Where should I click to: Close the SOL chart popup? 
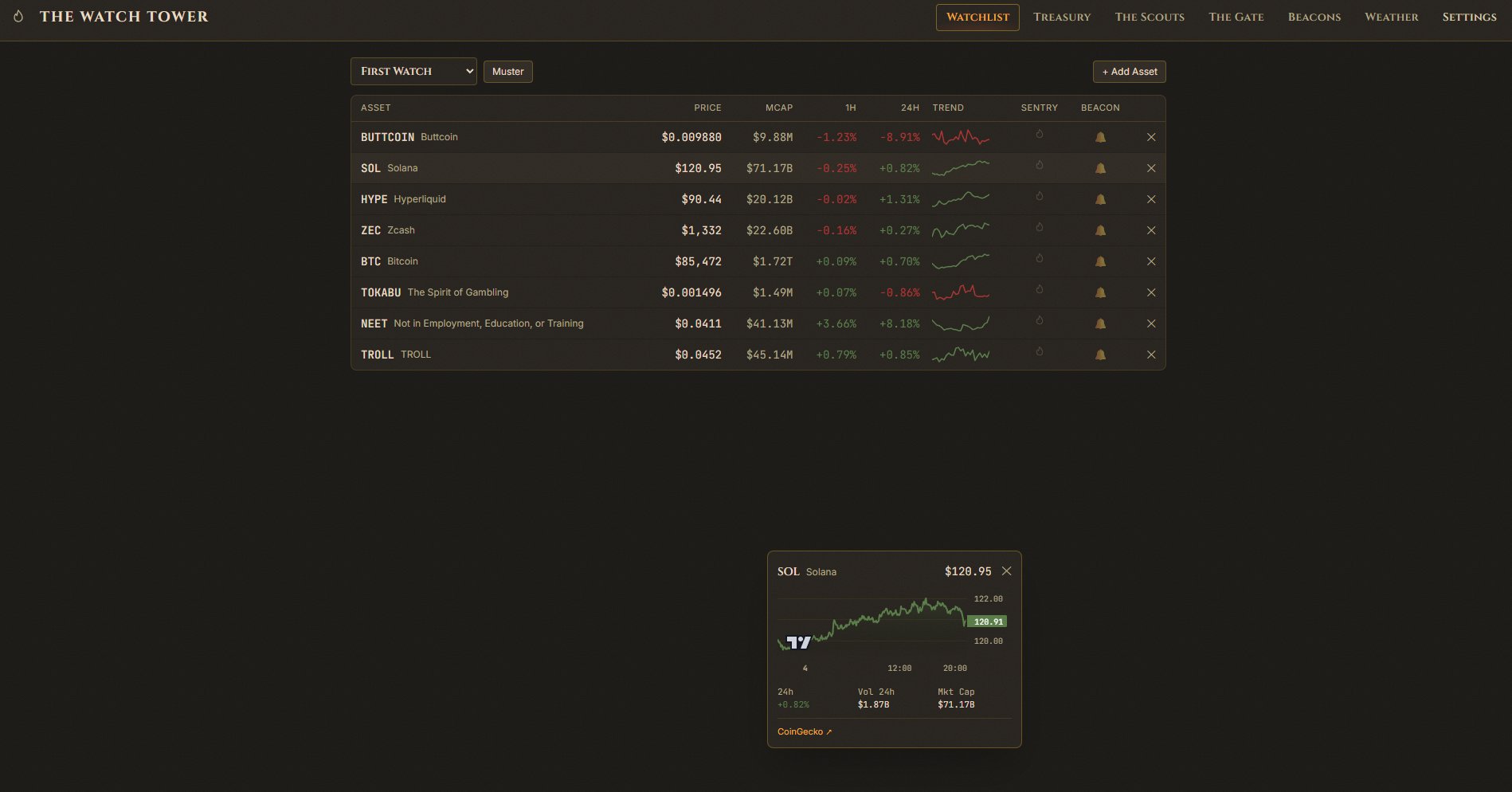[x=1007, y=571]
